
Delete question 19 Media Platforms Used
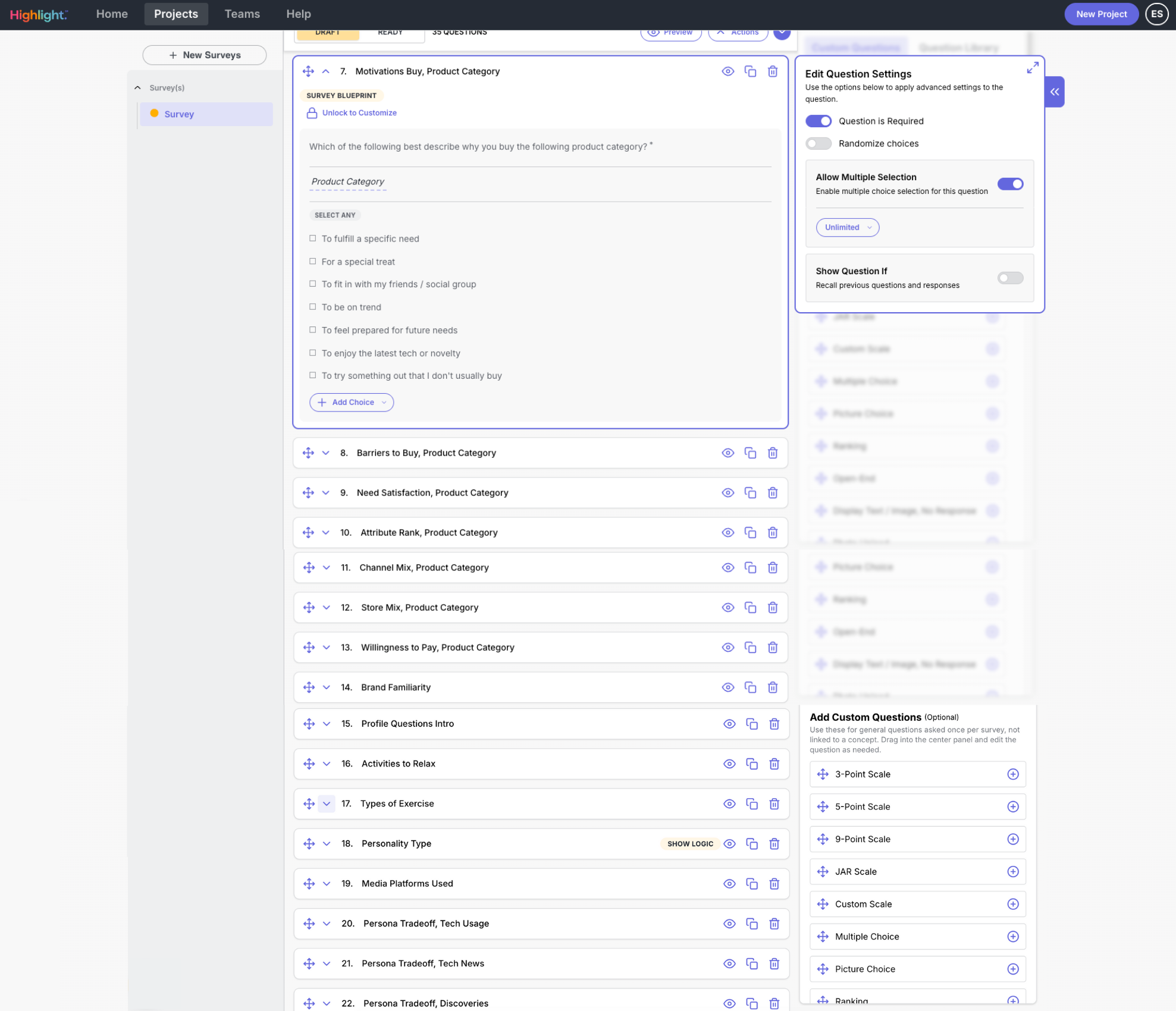[x=774, y=884]
